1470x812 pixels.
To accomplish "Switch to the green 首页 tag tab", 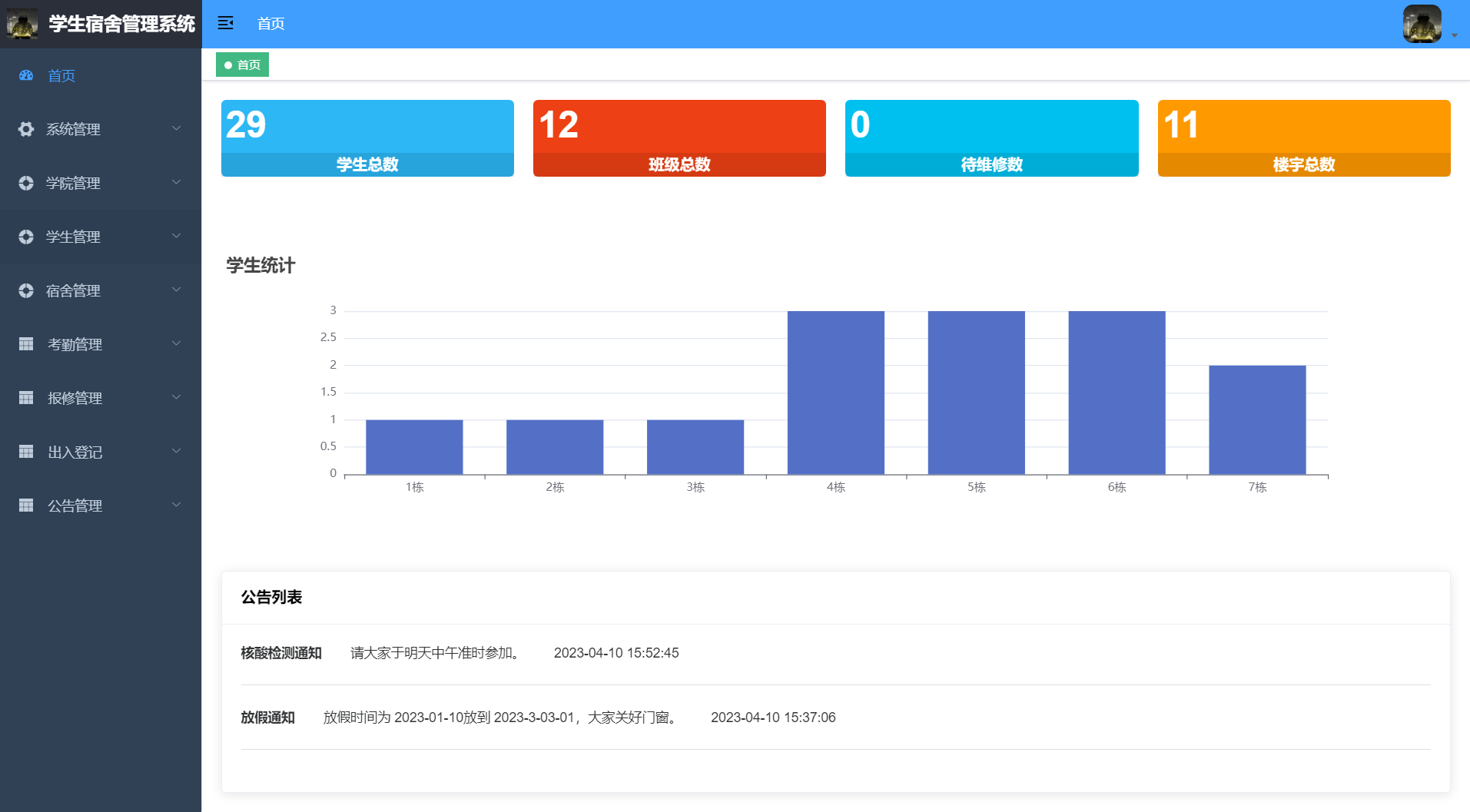I will 242,65.
